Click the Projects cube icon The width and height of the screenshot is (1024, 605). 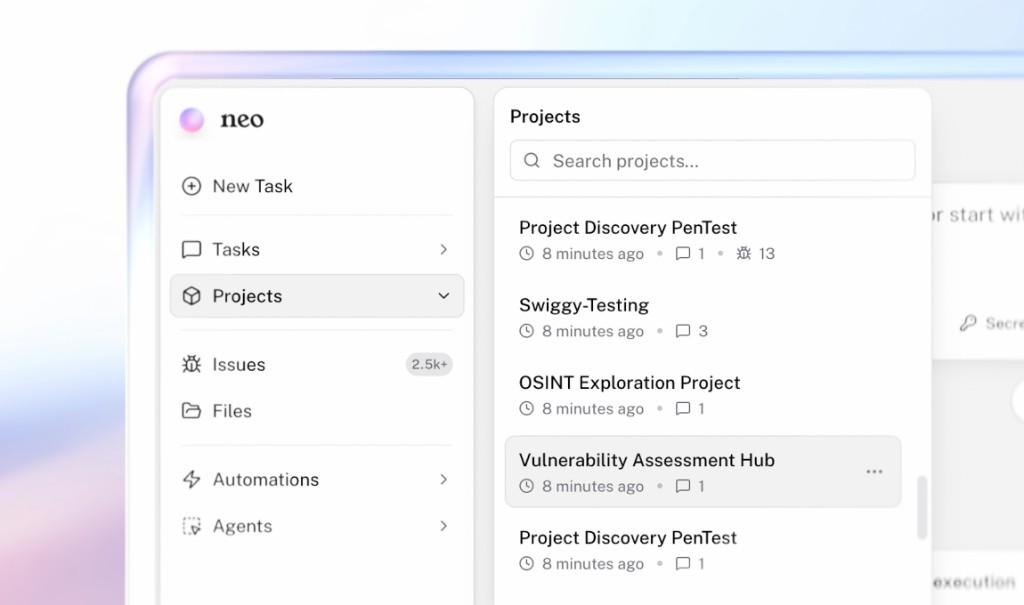tap(191, 296)
